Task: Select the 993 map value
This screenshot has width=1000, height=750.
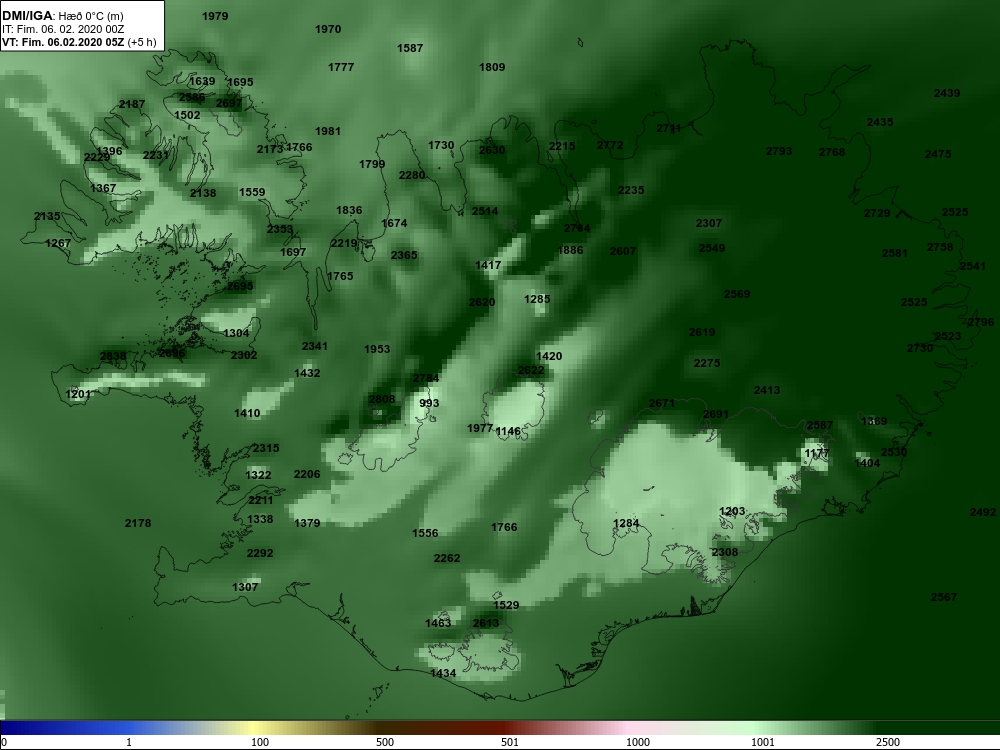Action: (429, 403)
